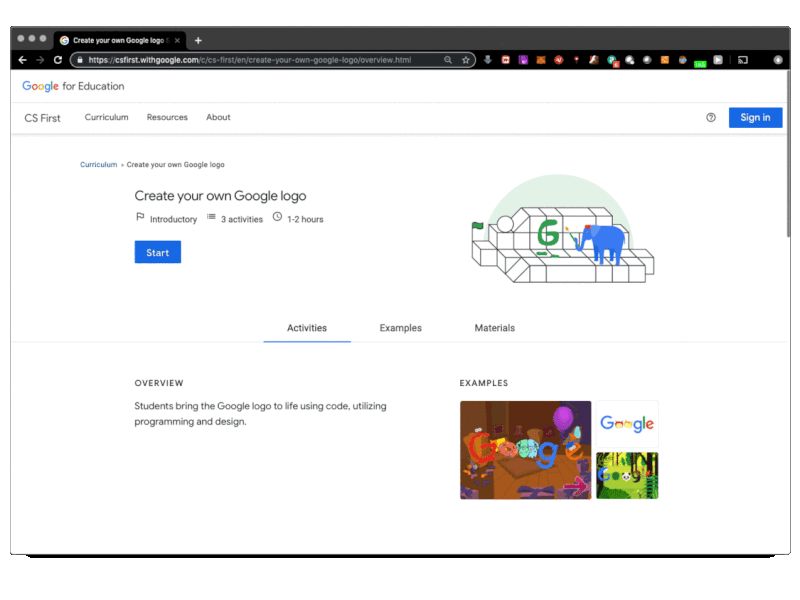Click the red circular extension icon
The width and height of the screenshot is (800, 600).
tap(559, 60)
